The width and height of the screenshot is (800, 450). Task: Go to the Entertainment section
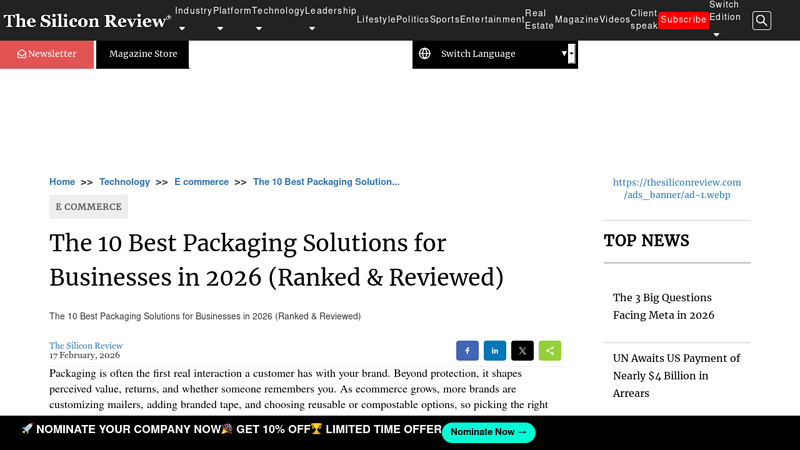point(492,19)
